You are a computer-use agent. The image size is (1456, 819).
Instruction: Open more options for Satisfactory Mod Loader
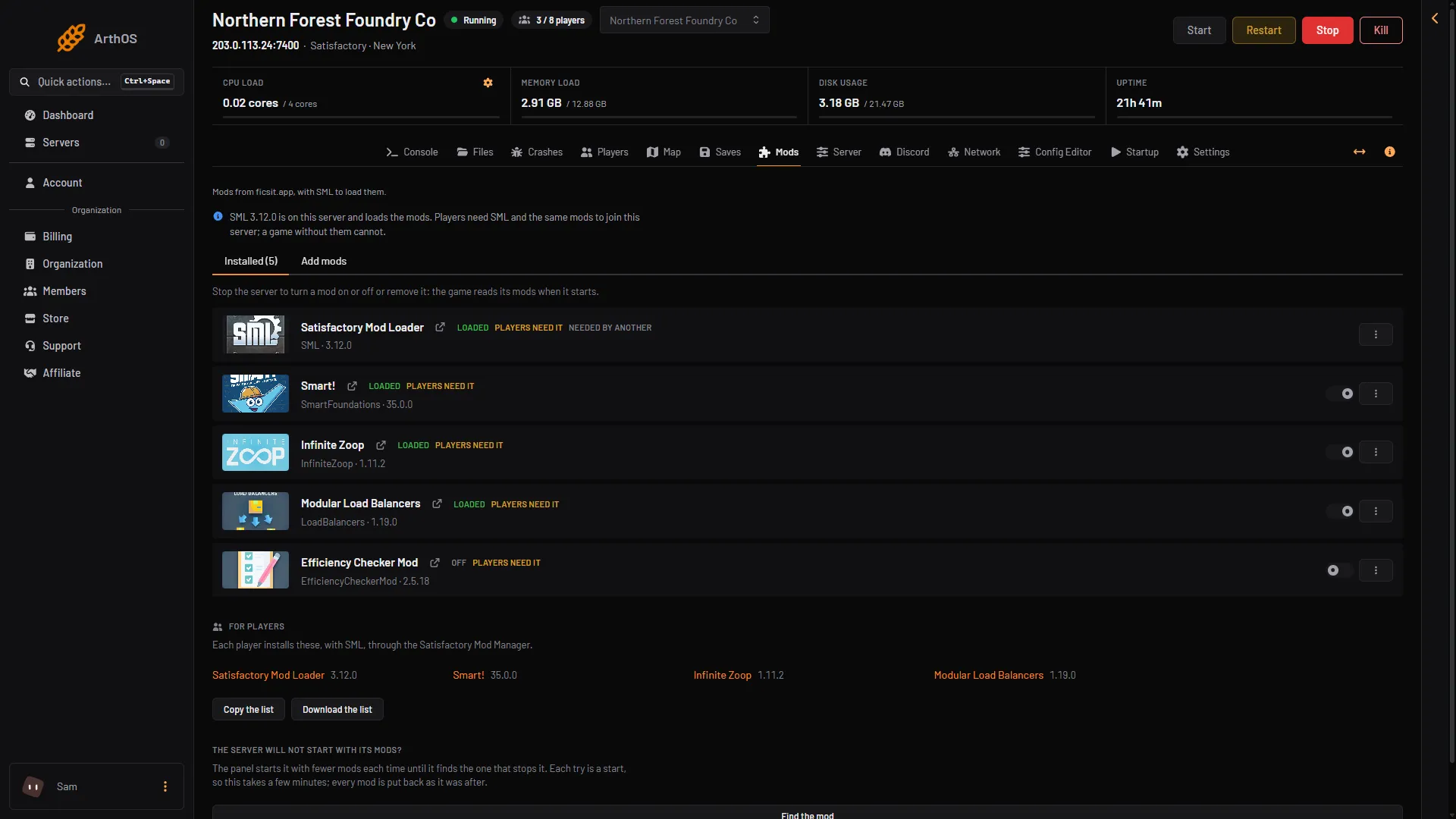[x=1376, y=334]
